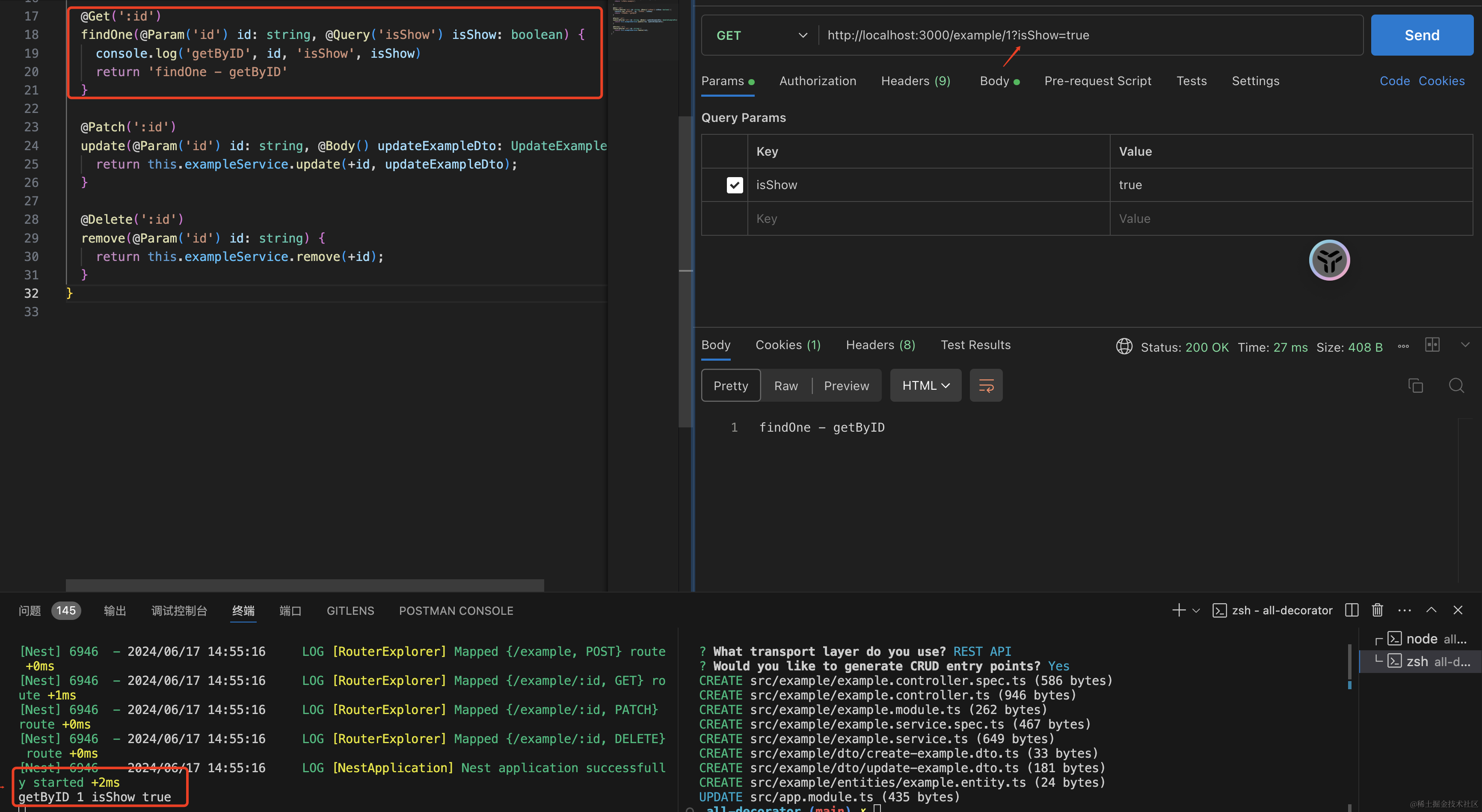Image resolution: width=1482 pixels, height=812 pixels.
Task: Open the POSTMAN CONSOLE panel tab
Action: [456, 610]
